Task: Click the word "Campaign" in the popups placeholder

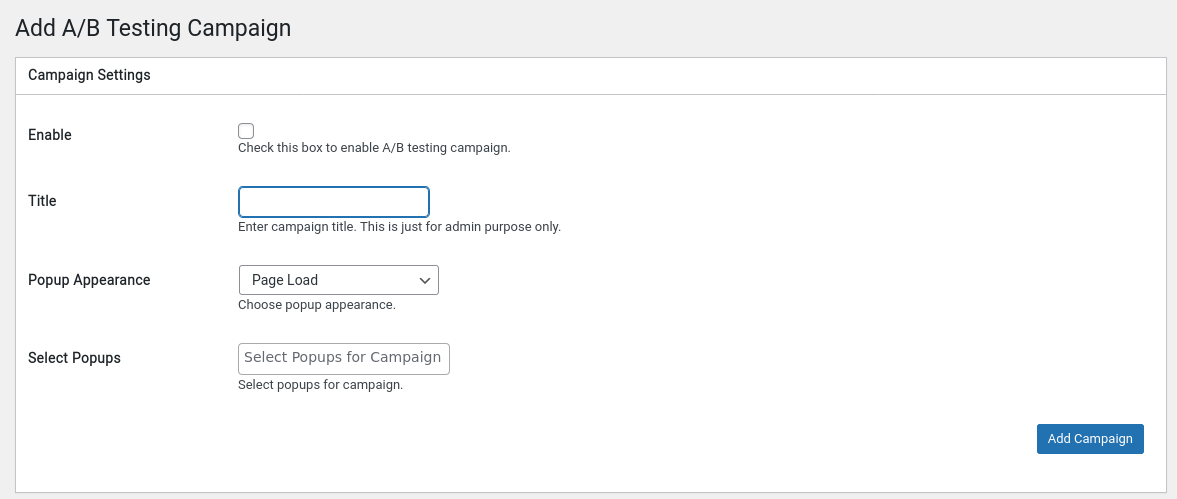Action: point(405,358)
